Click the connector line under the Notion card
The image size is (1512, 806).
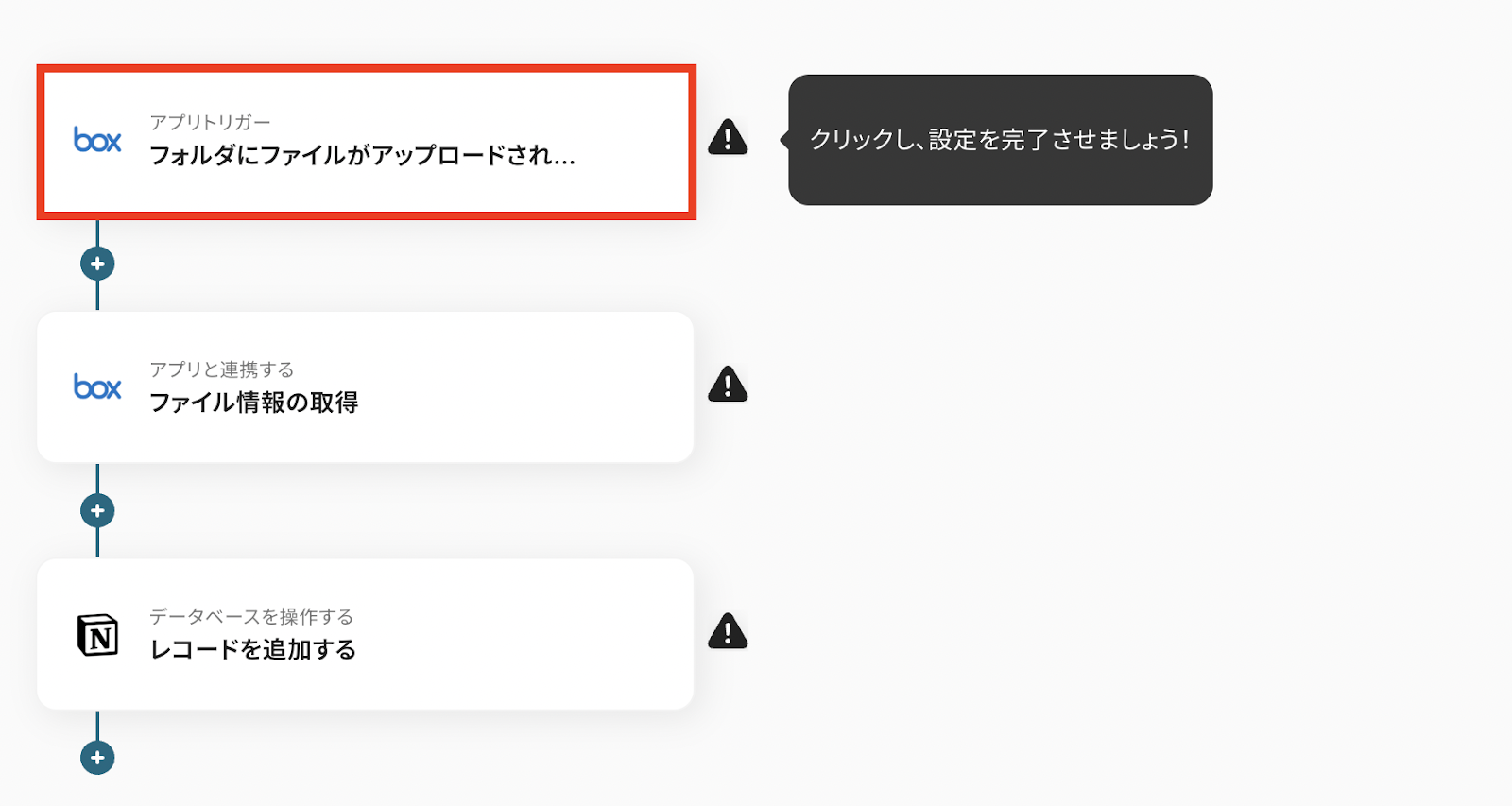pyautogui.click(x=97, y=725)
